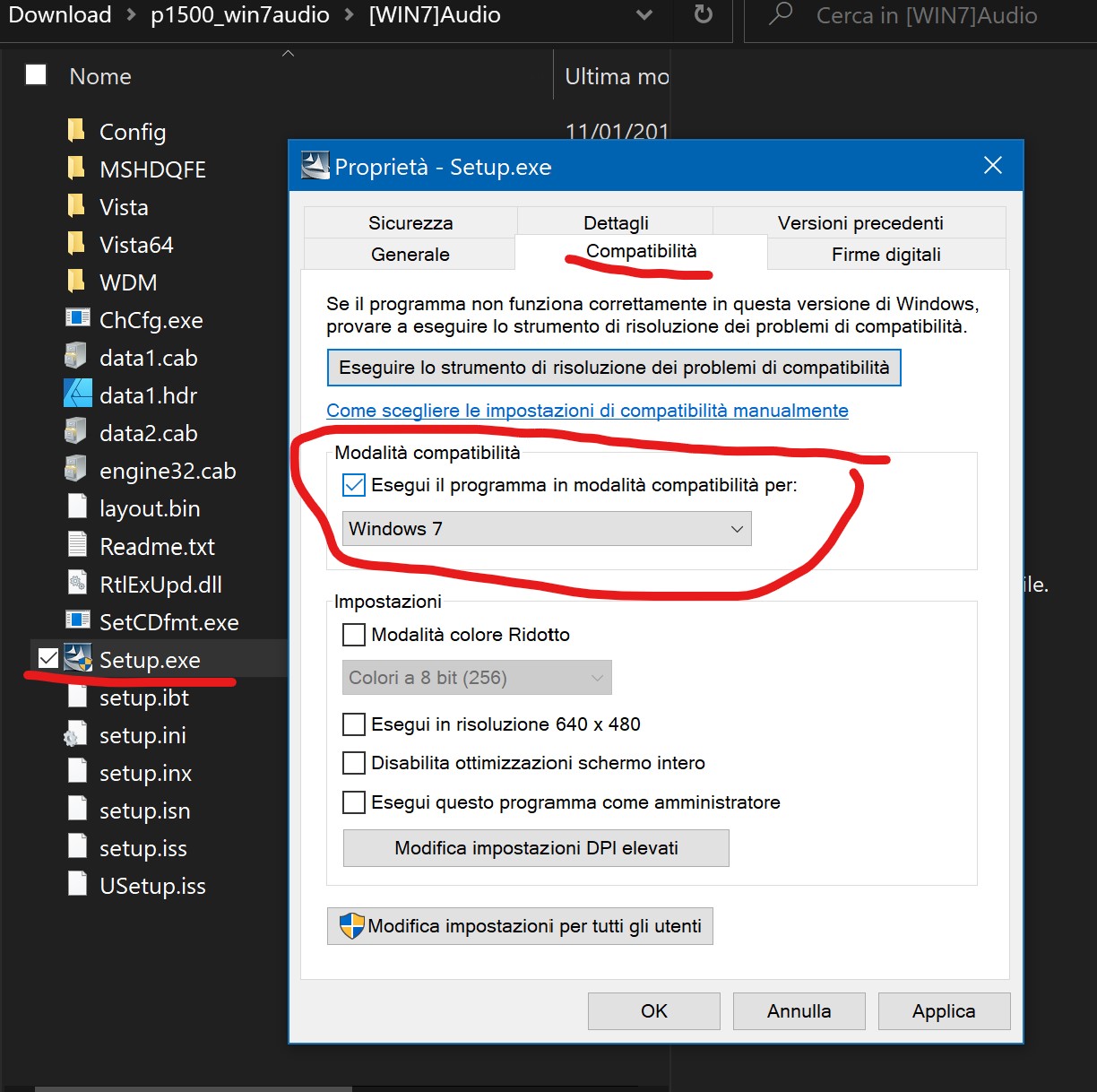
Task: Switch to the Sicurezza tab
Action: click(x=410, y=222)
